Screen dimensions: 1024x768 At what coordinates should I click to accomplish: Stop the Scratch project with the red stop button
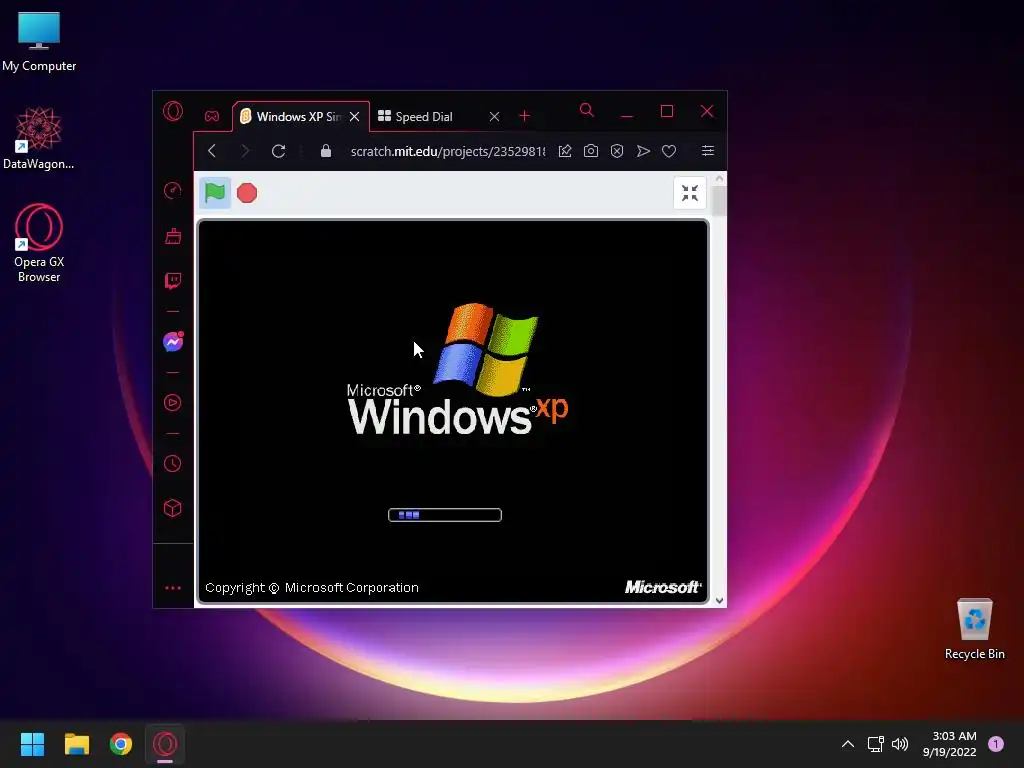[x=247, y=193]
